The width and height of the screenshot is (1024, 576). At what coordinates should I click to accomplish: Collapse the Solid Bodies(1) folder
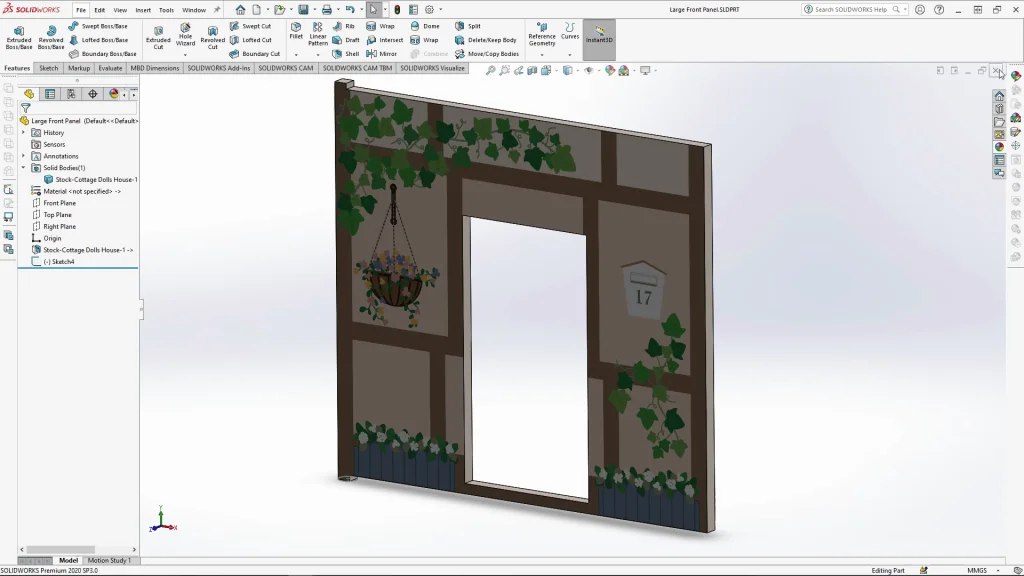click(x=24, y=168)
